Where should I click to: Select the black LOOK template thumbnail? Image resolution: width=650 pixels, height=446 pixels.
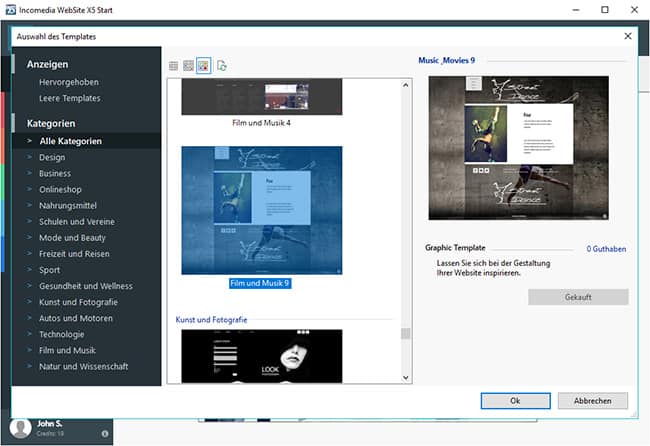pyautogui.click(x=262, y=356)
